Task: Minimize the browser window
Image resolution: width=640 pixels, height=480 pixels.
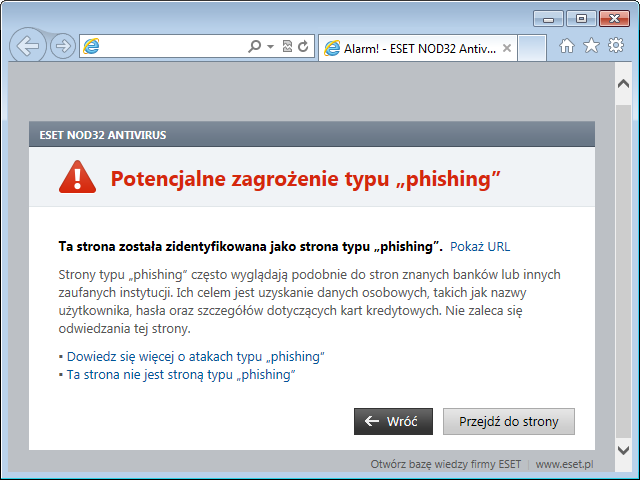Action: click(x=548, y=19)
